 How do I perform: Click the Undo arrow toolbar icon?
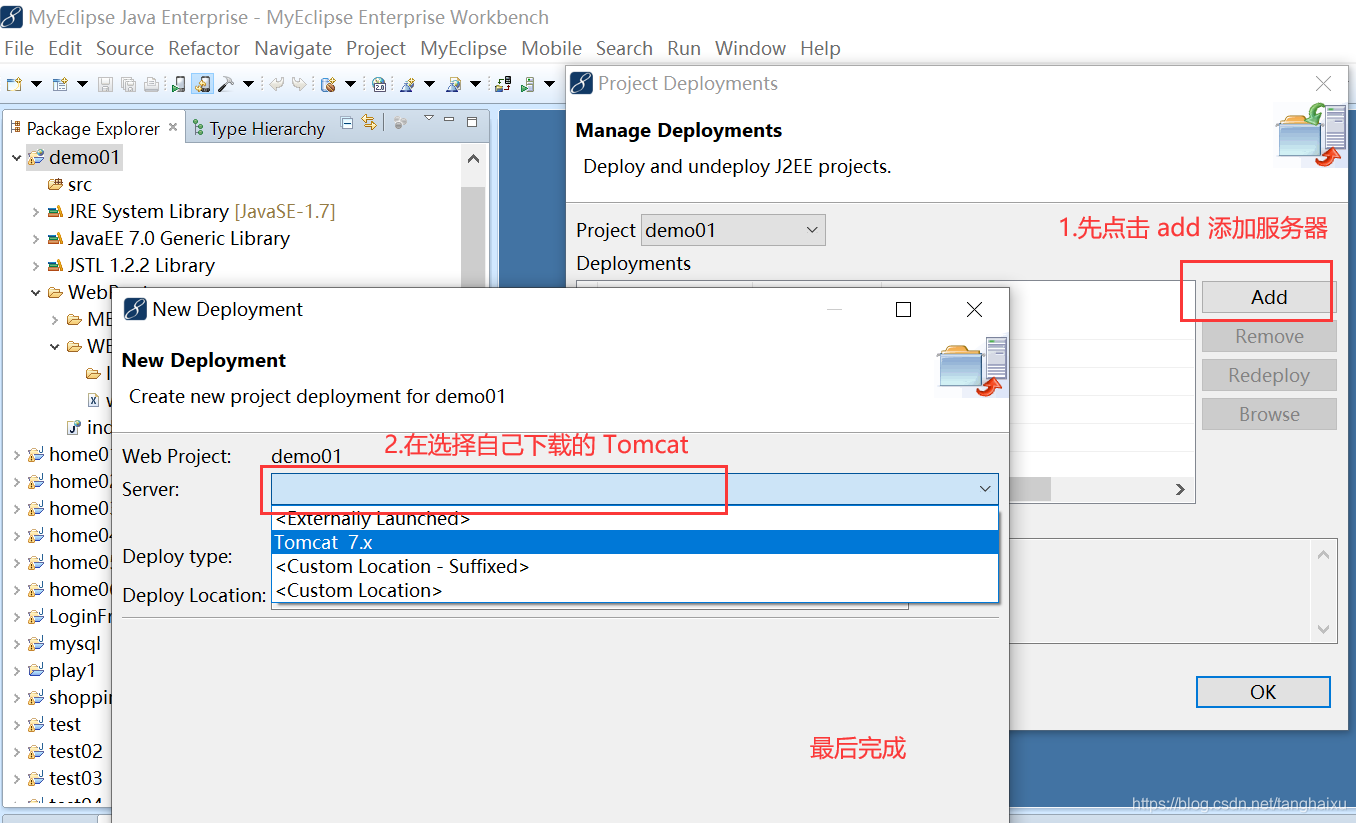click(x=276, y=84)
